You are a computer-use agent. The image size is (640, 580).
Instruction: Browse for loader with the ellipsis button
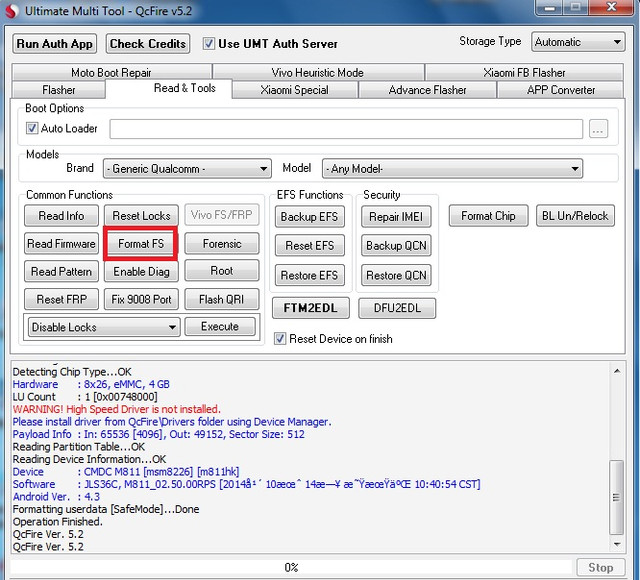click(598, 129)
